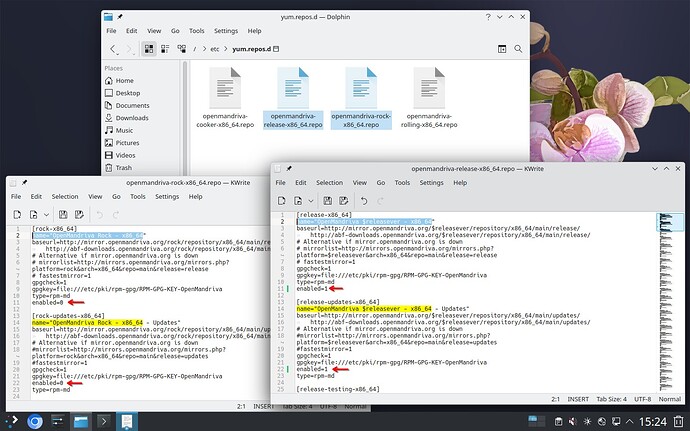Pin the release.repo KWrite window

289,169
